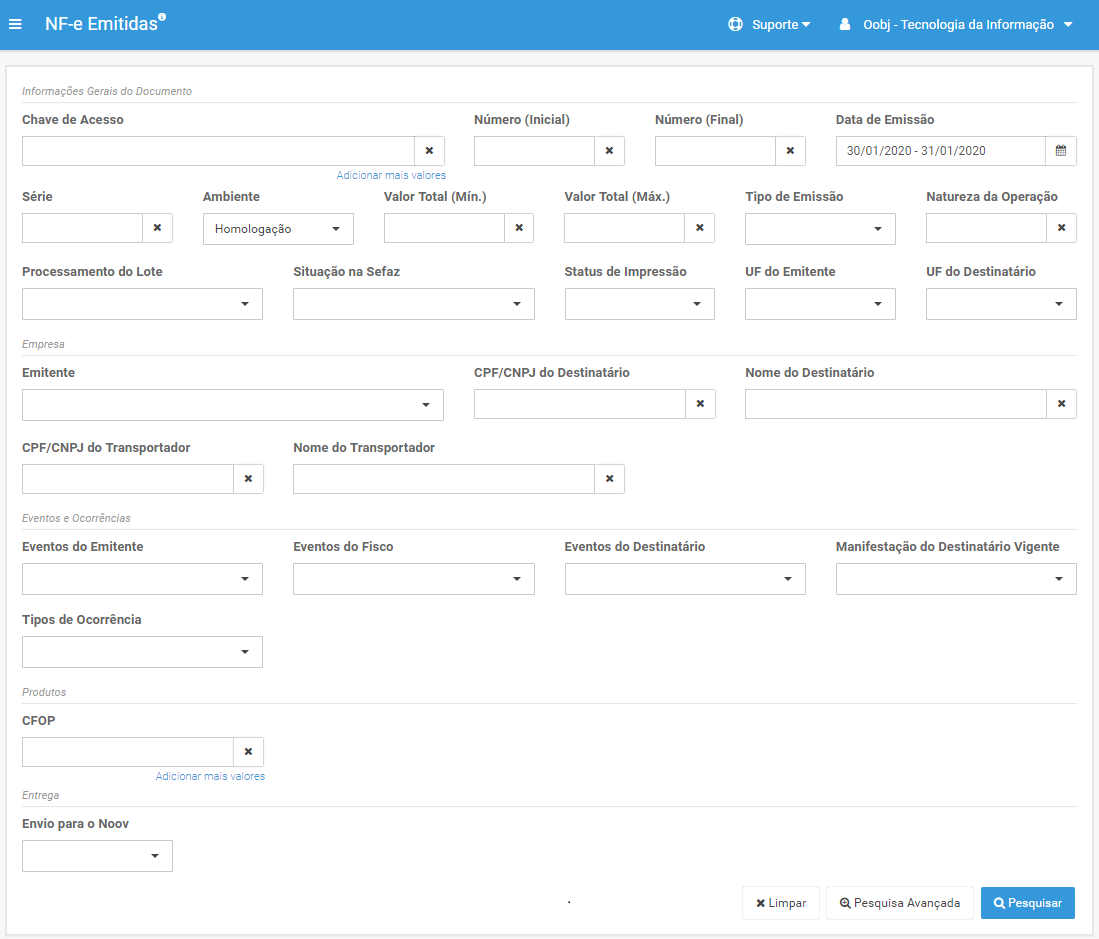1099x939 pixels.
Task: Open the UF do Destinatário dropdown
Action: 1001,304
